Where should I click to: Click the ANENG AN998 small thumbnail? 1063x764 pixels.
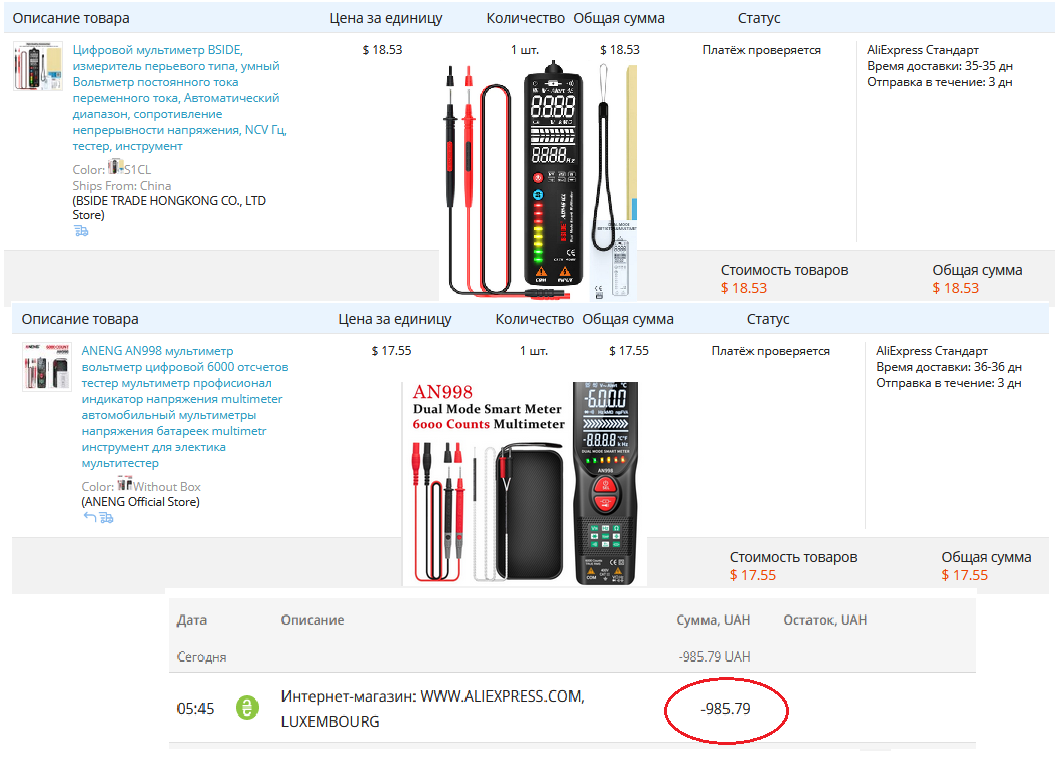point(47,367)
